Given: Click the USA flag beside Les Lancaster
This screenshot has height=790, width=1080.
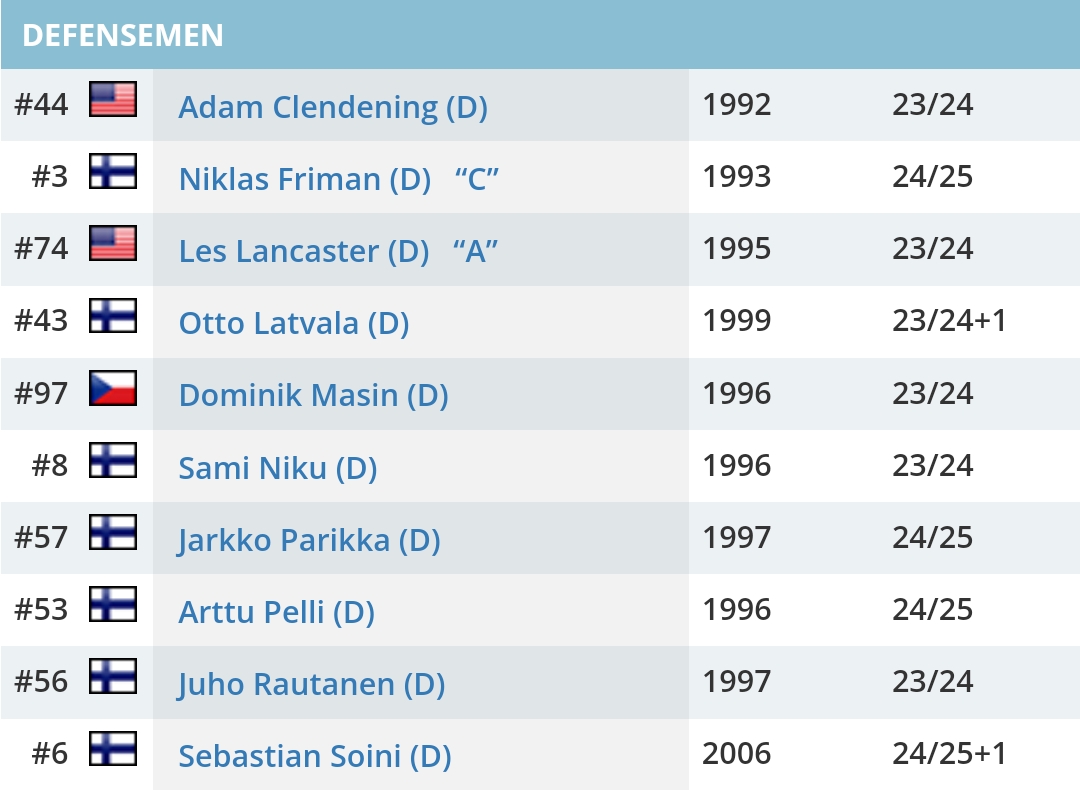Looking at the screenshot, I should [113, 244].
